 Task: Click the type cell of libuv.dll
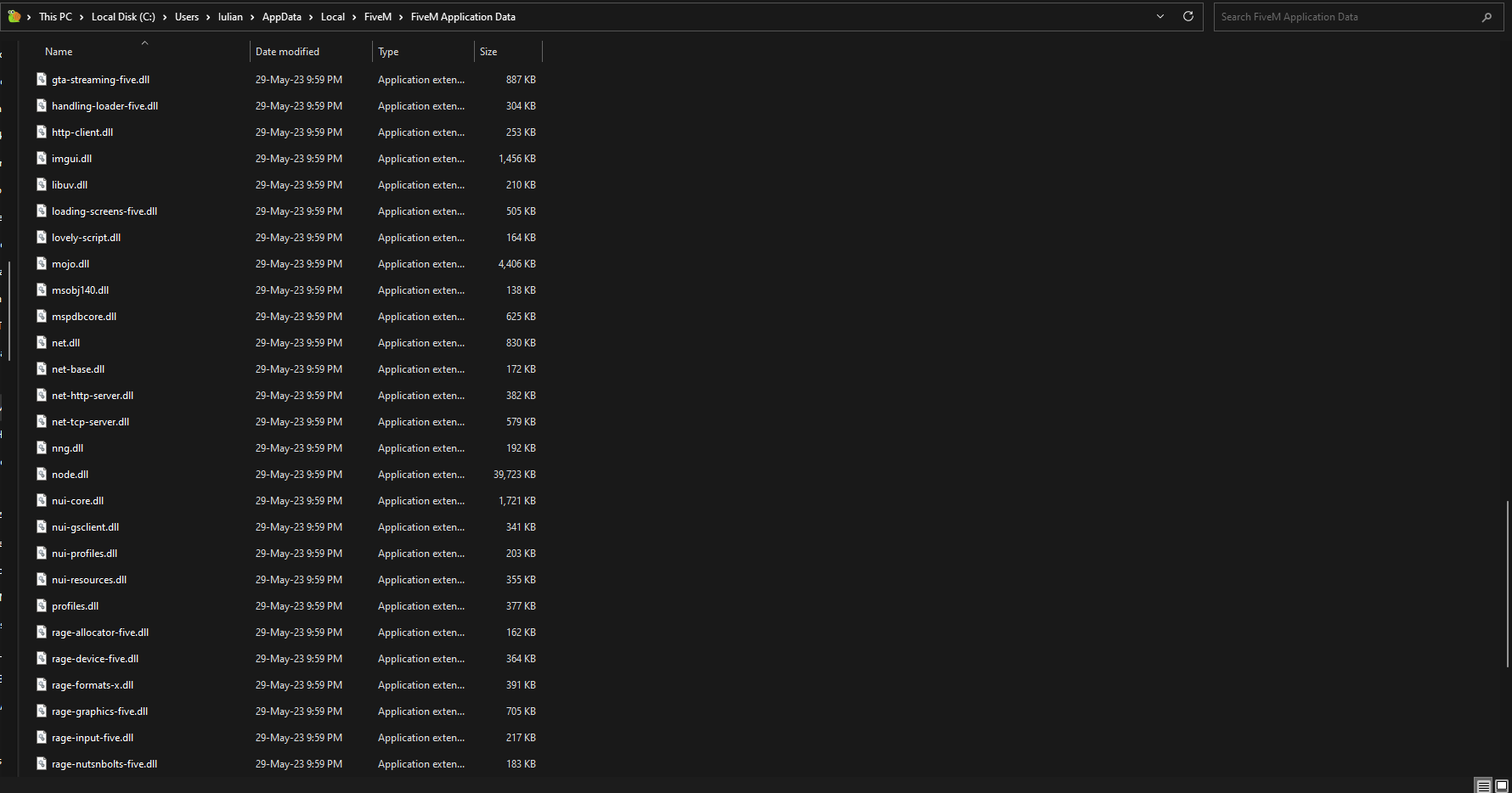point(421,185)
